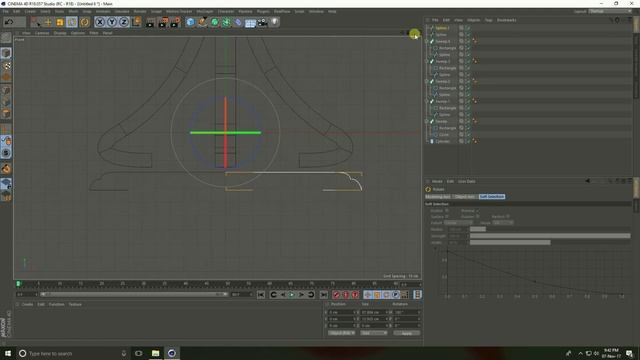The height and width of the screenshot is (360, 640).
Task: Open the Create menu in main menu bar
Action: pos(30,11)
